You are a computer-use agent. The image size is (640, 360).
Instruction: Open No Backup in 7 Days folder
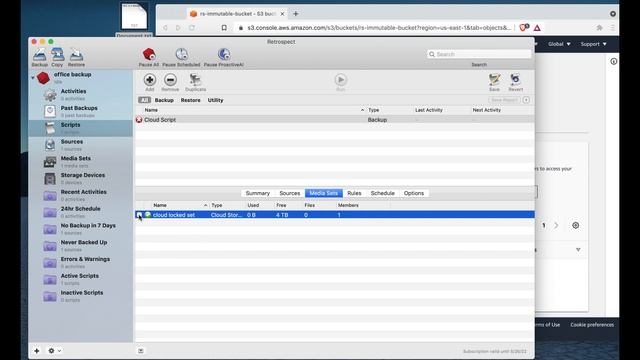(81, 229)
